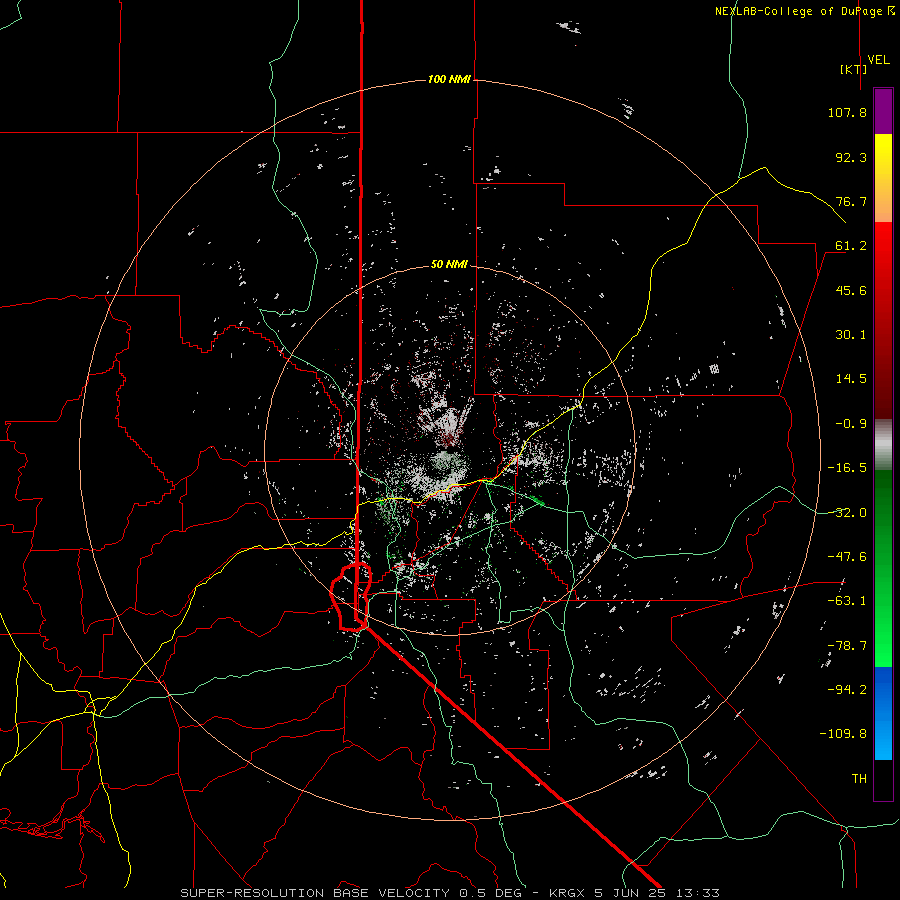
Task: Pick the yellow-orange segment of the color bar
Action: (883, 178)
